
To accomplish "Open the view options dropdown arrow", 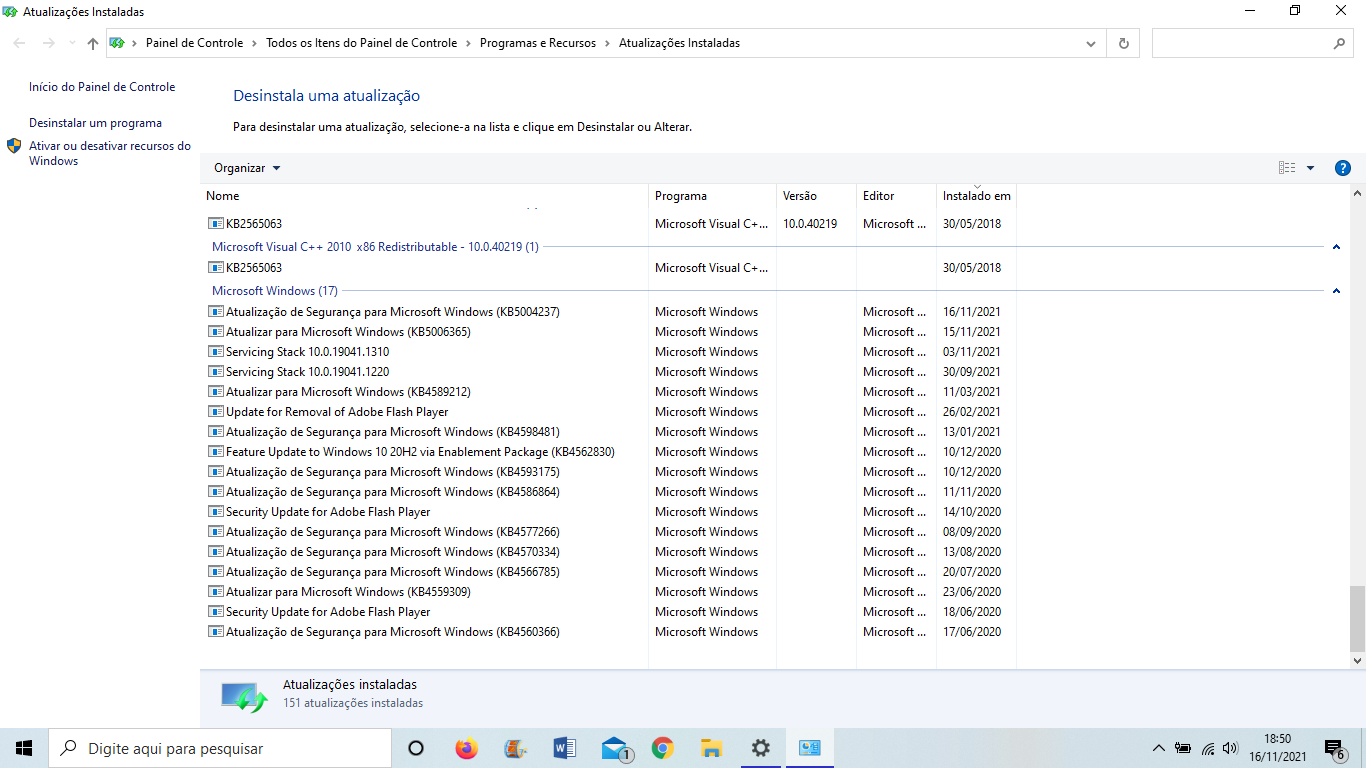I will tap(1310, 168).
